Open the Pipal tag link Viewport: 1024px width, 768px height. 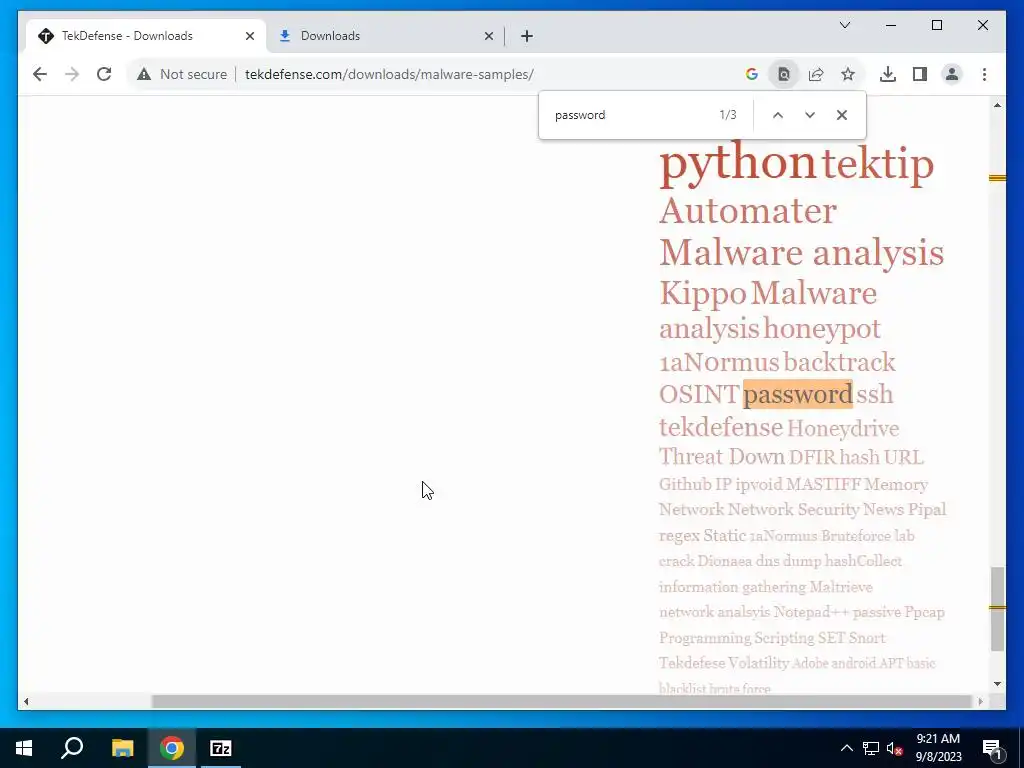click(927, 509)
